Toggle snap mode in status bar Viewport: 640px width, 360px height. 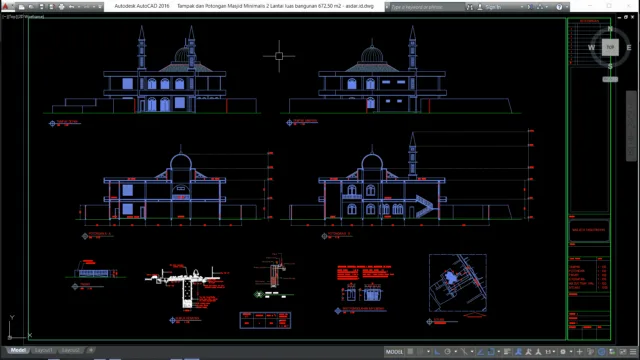pyautogui.click(x=420, y=352)
